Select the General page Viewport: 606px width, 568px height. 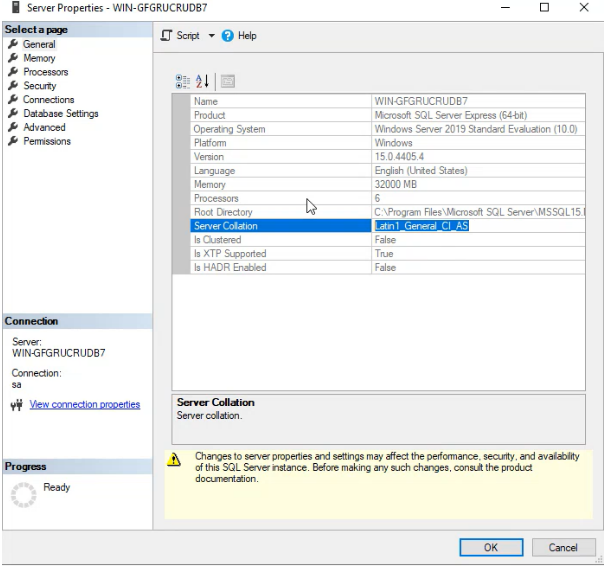[39, 44]
